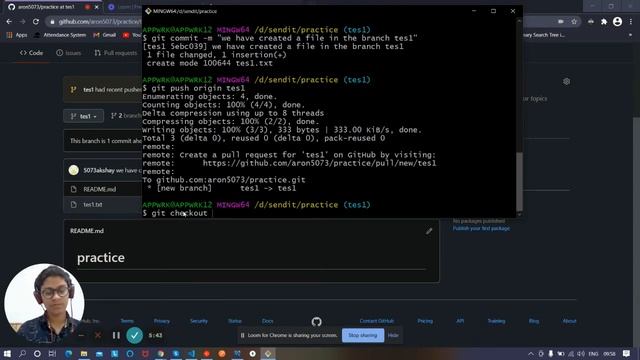
Task: Click the GitHub pull/new/tes1 URL in terminal
Action: (319, 163)
